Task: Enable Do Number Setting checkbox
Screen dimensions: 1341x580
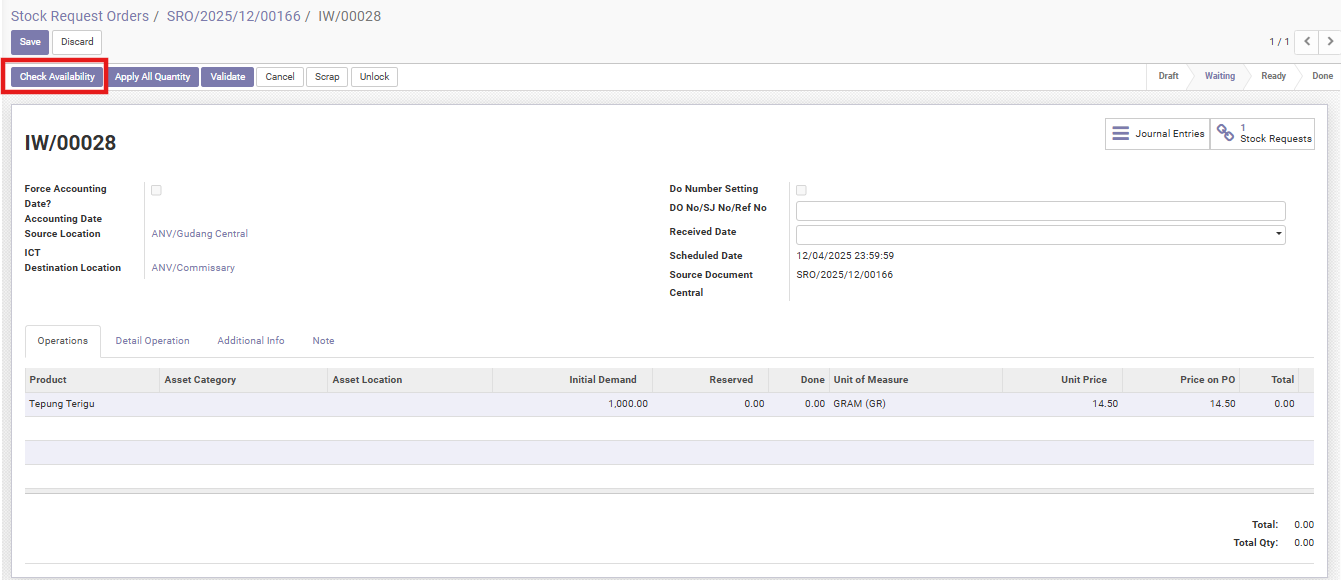Action: [x=801, y=190]
